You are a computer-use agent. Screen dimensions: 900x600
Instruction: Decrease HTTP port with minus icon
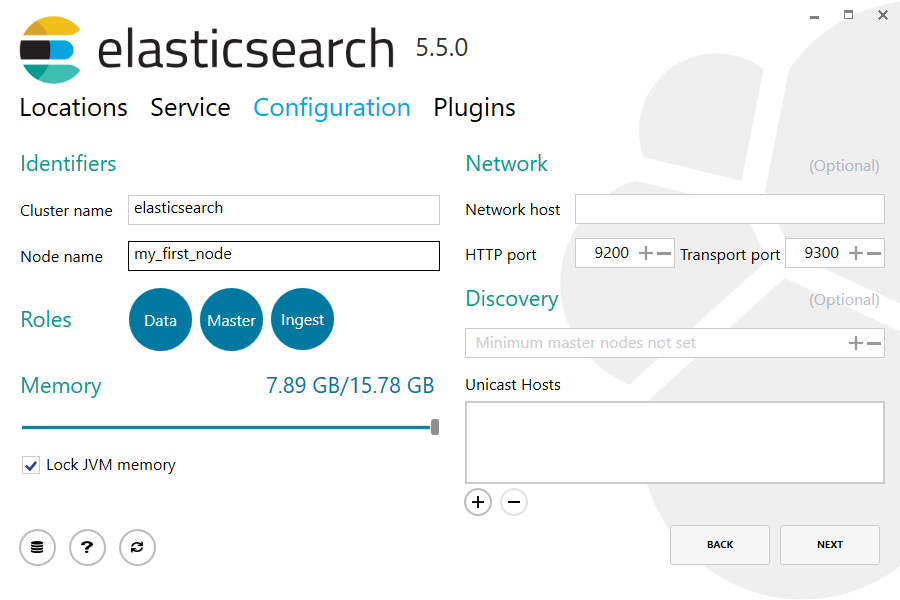point(664,254)
